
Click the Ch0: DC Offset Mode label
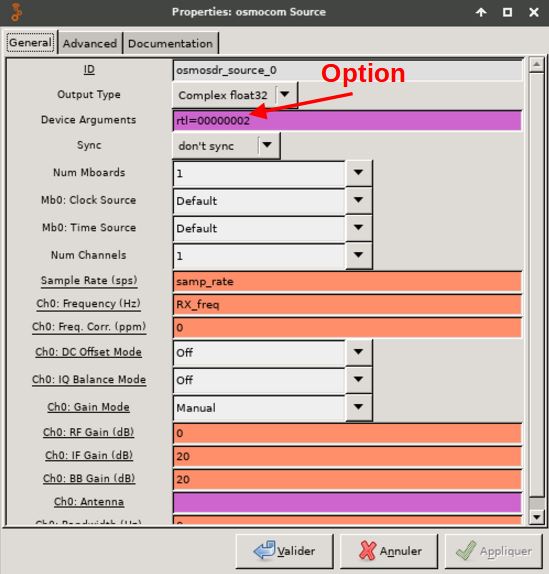click(x=89, y=352)
